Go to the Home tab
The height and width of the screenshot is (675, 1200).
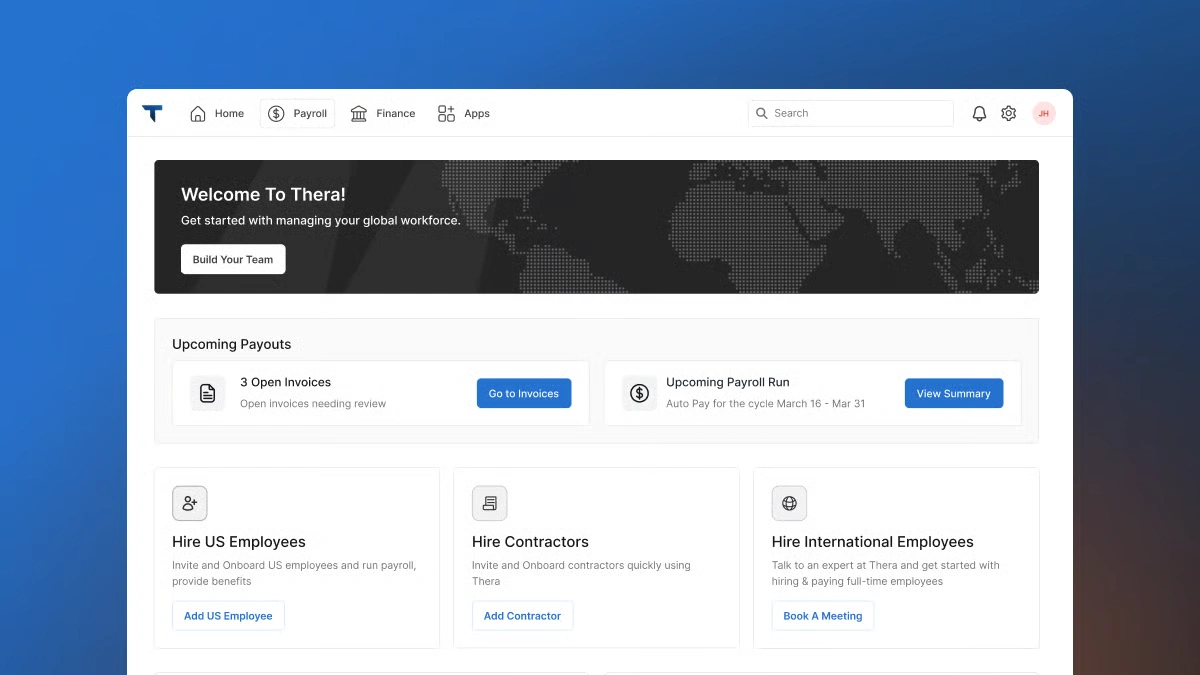(217, 113)
